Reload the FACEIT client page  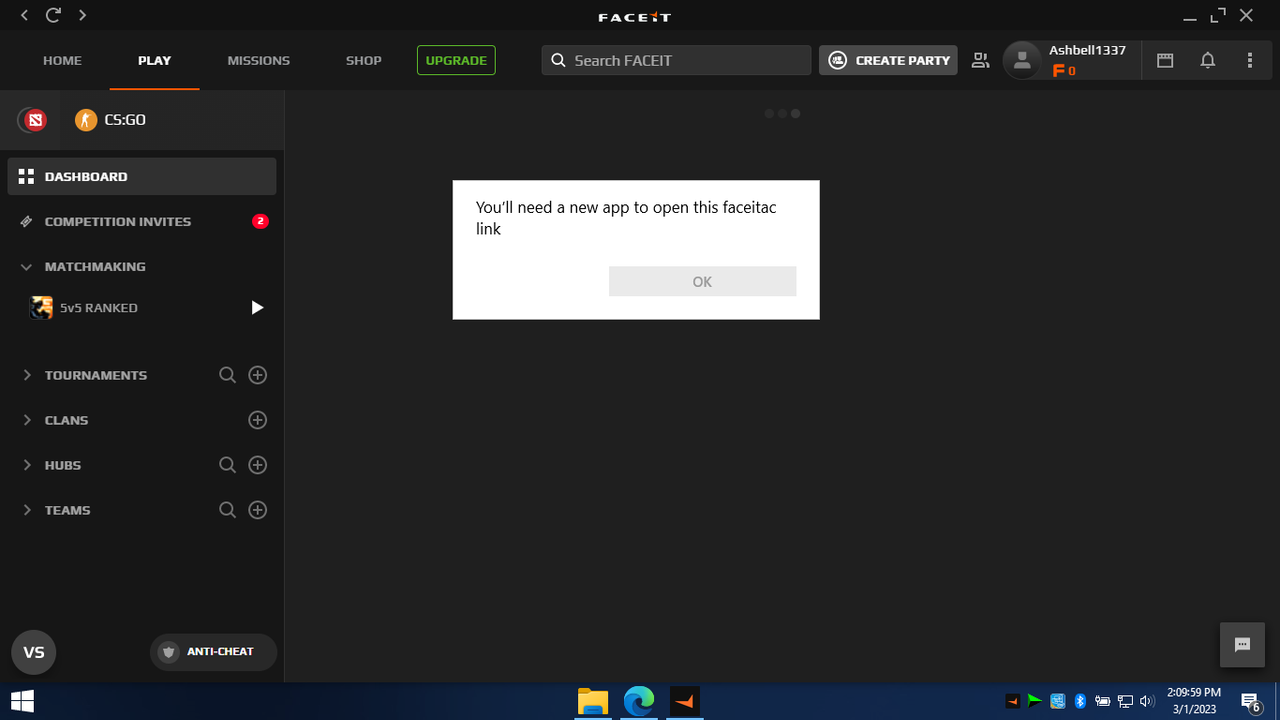coord(53,15)
